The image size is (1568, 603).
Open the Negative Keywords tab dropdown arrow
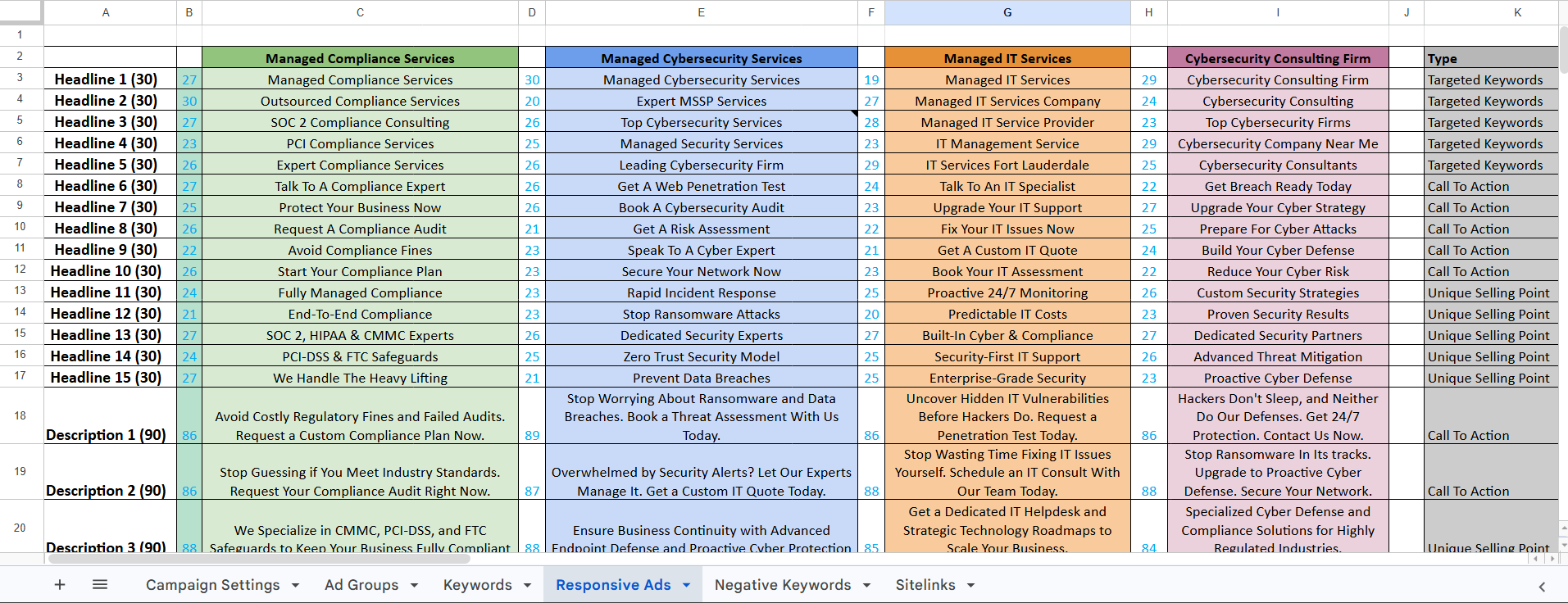866,585
